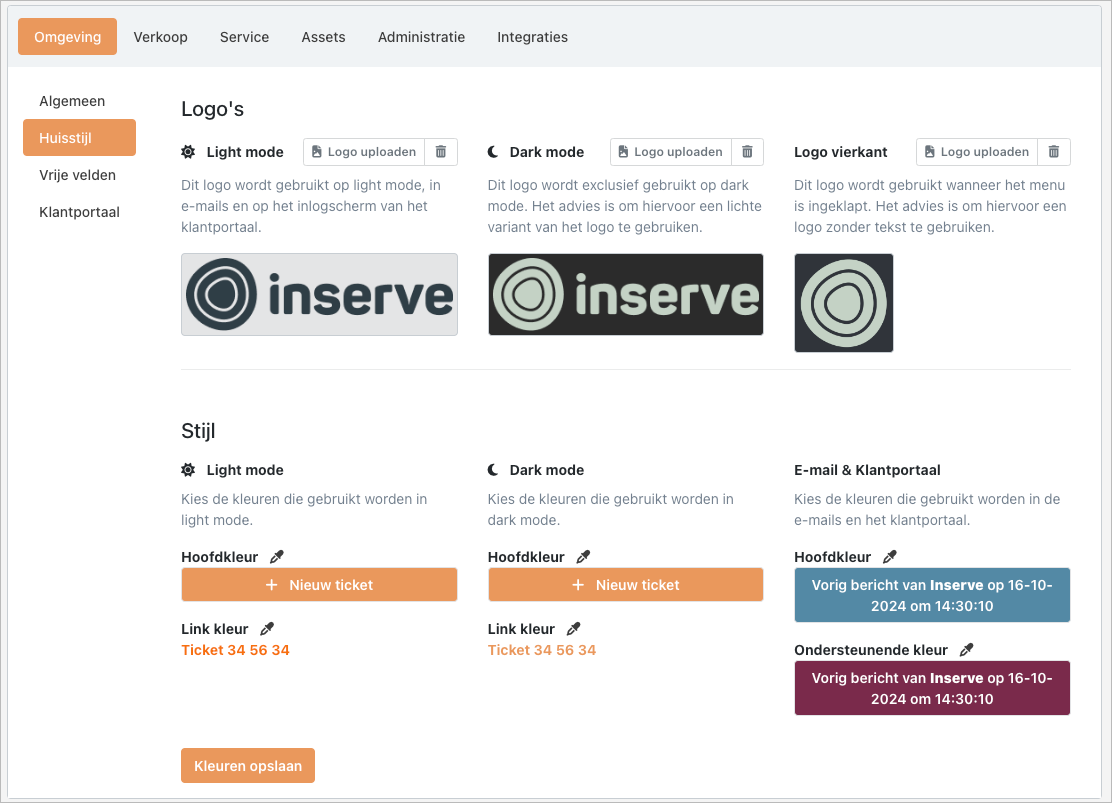Open the Assets tab
The image size is (1112, 803).
[323, 37]
